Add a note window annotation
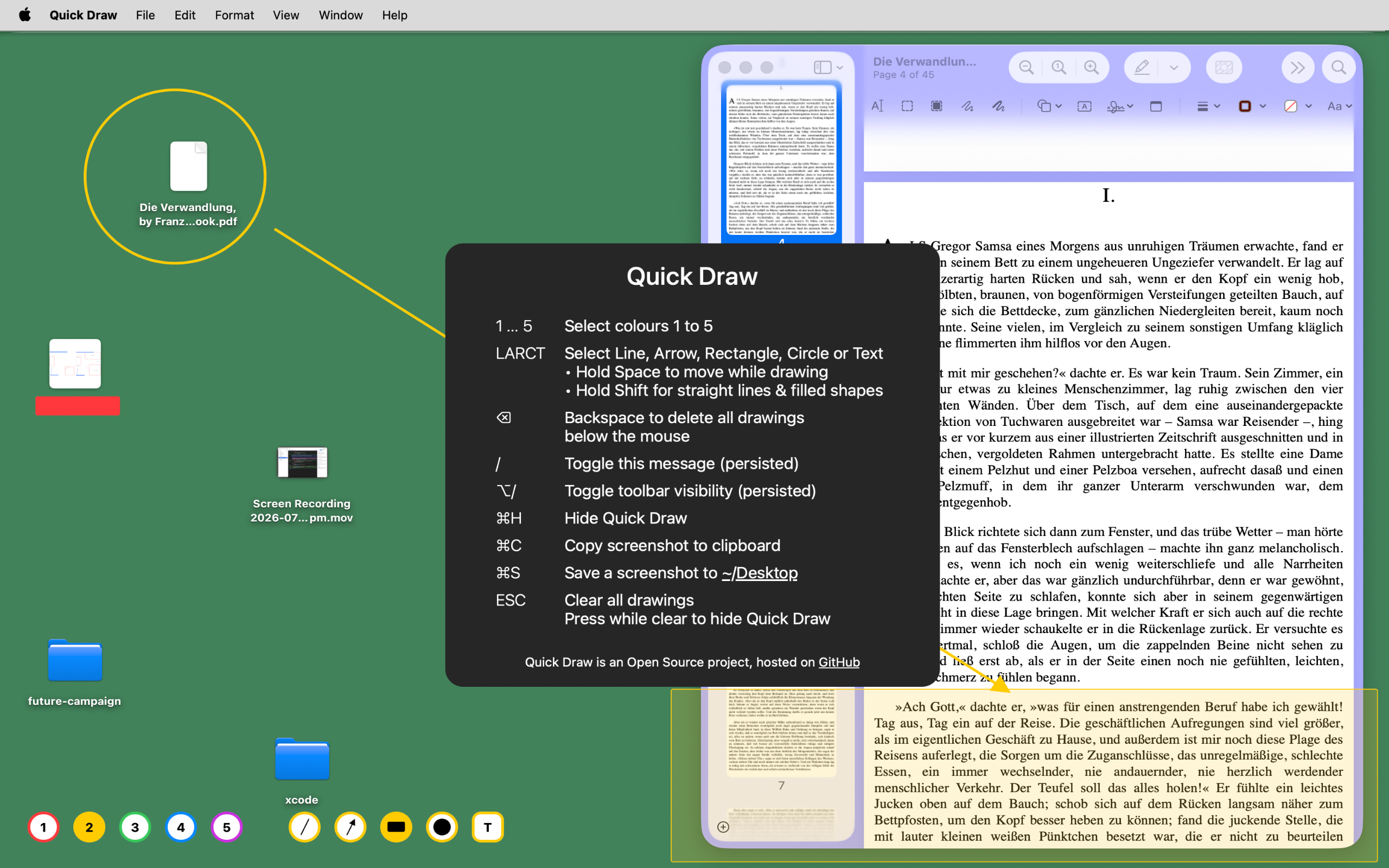1389x868 pixels. tap(1156, 106)
